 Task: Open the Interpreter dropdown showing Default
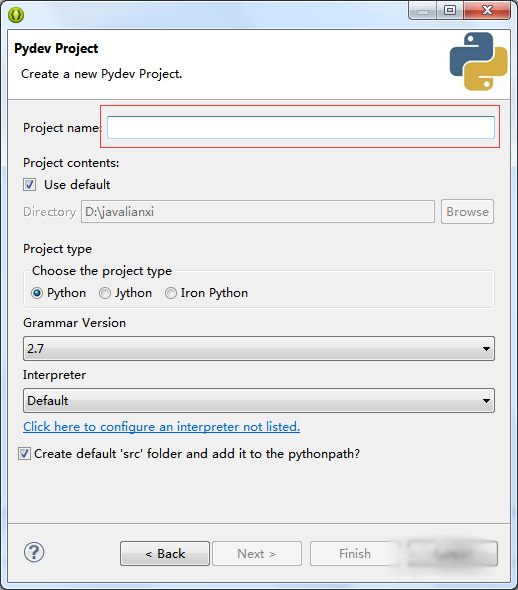pyautogui.click(x=259, y=401)
